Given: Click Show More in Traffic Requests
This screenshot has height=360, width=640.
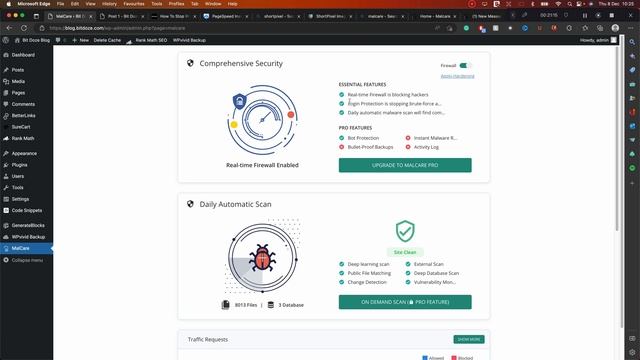Looking at the screenshot, I should coord(469,340).
